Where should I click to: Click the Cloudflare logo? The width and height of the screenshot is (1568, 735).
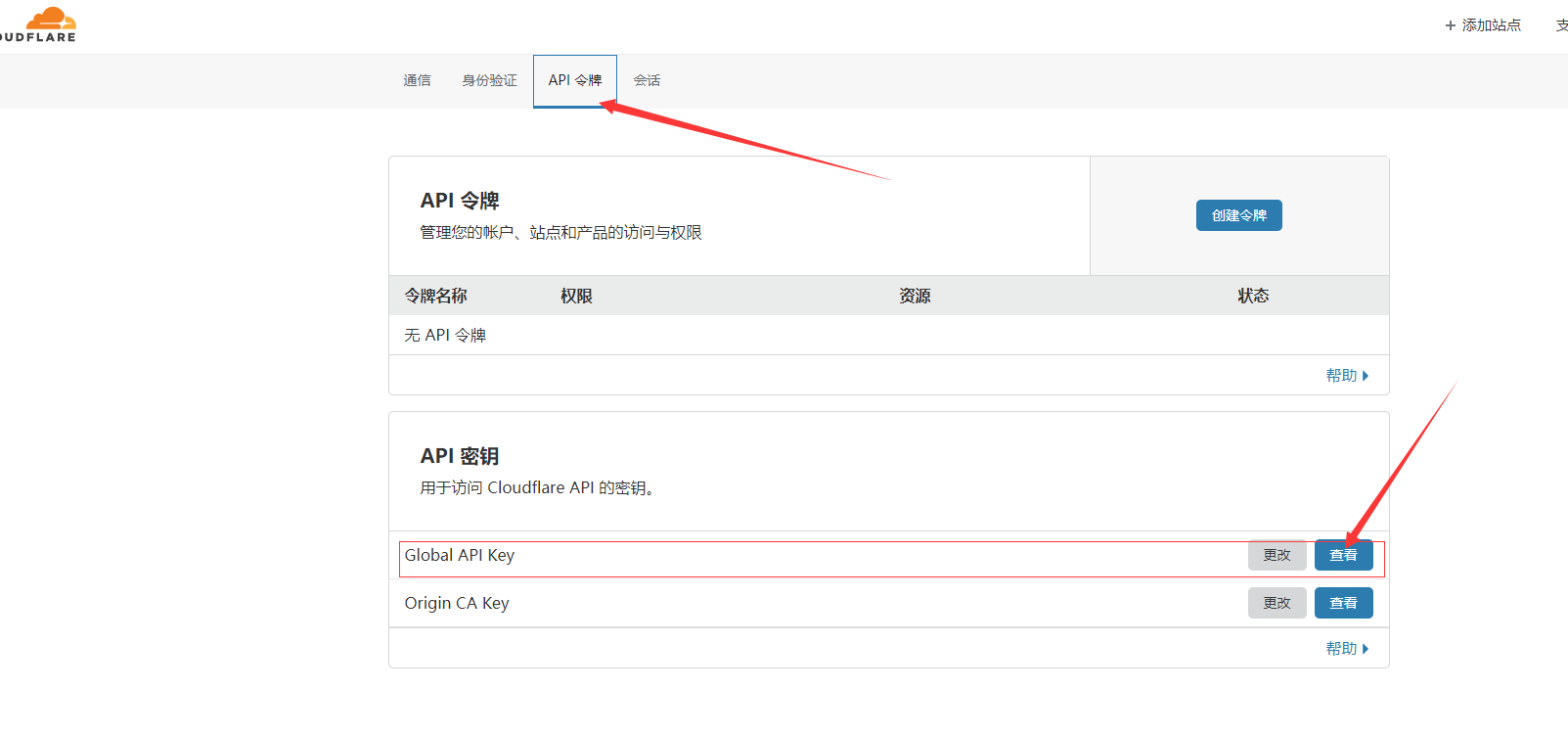(x=38, y=24)
